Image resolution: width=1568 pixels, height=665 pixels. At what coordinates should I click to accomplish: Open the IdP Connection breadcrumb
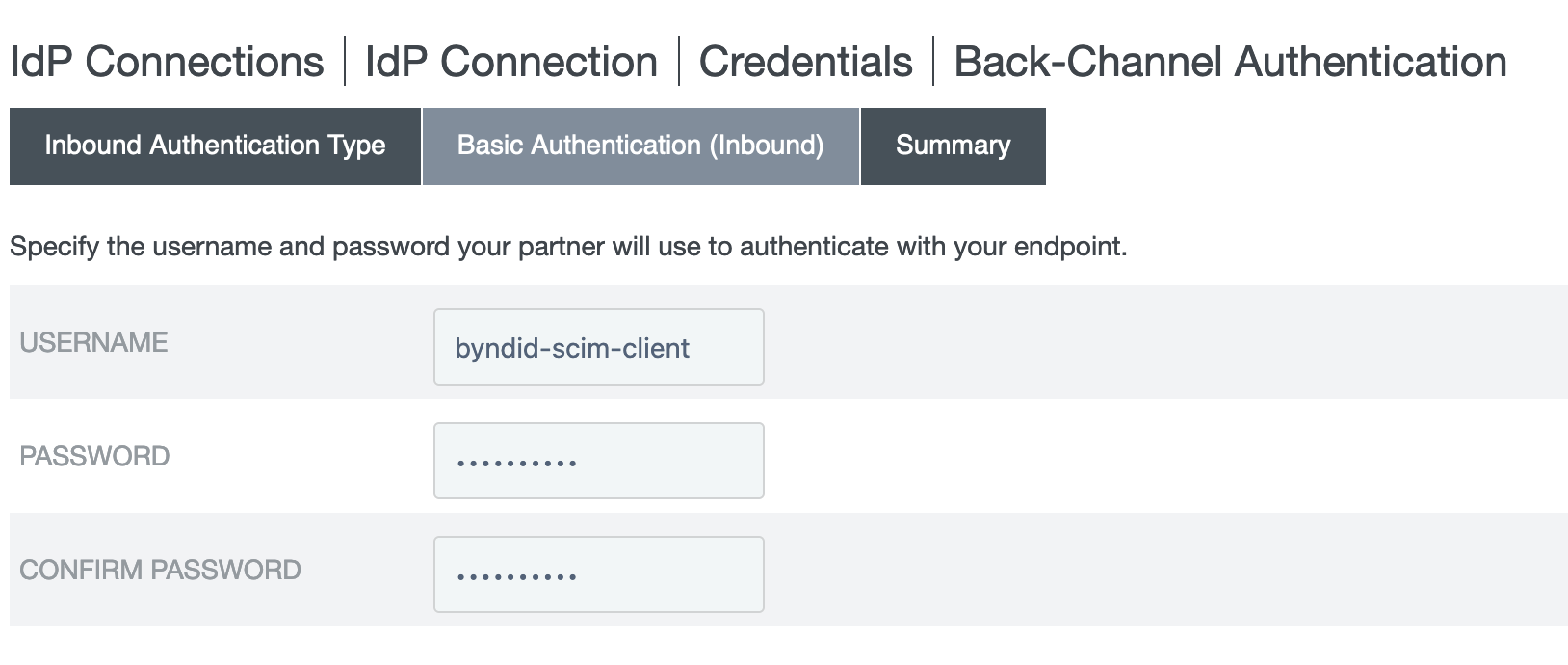(511, 62)
